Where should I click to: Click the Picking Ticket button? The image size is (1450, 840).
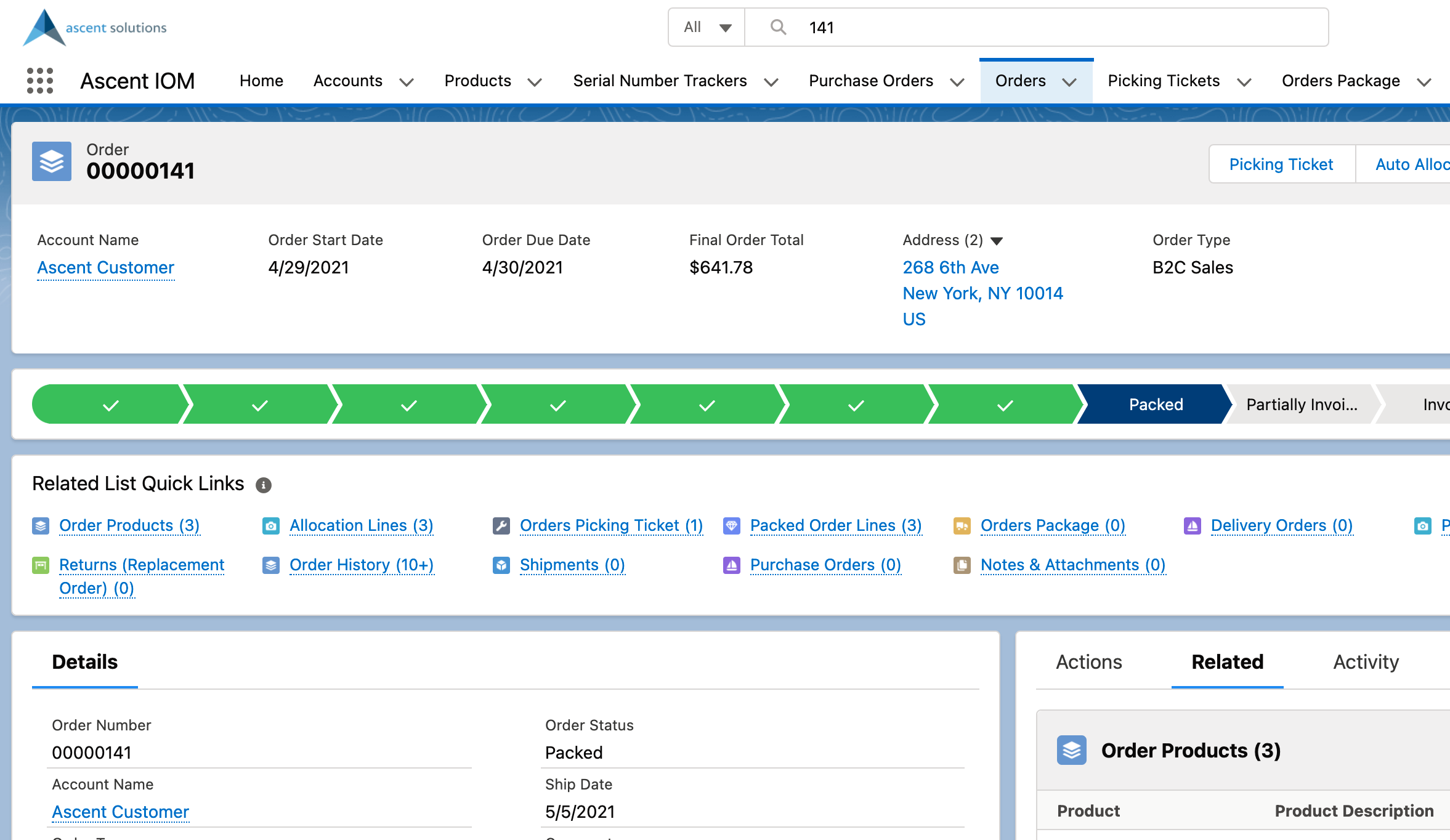(x=1281, y=164)
